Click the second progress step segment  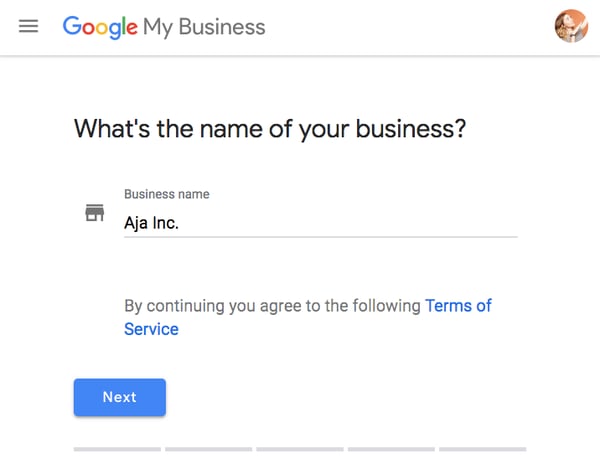[209, 449]
